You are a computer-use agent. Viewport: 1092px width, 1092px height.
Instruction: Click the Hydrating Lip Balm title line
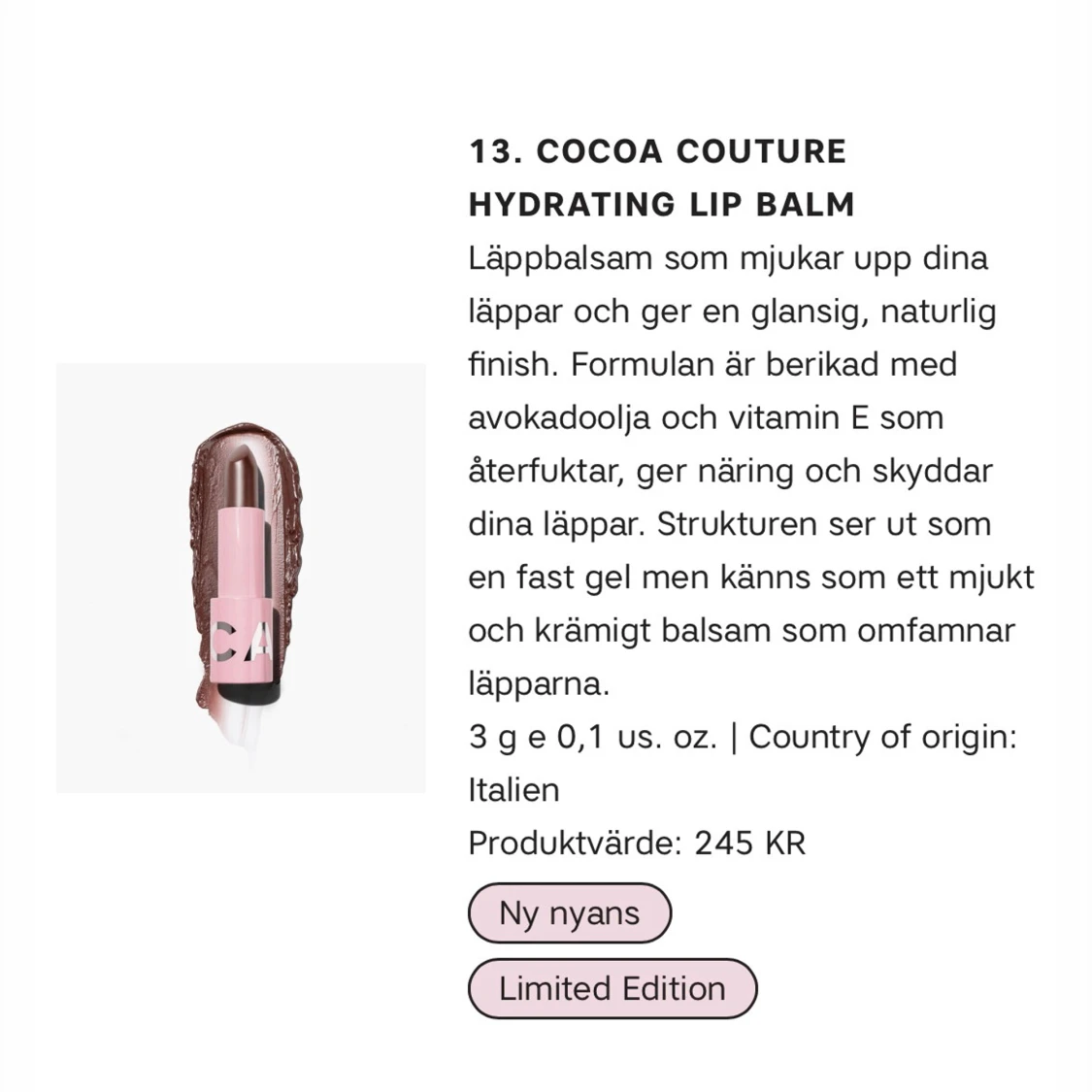point(662,204)
